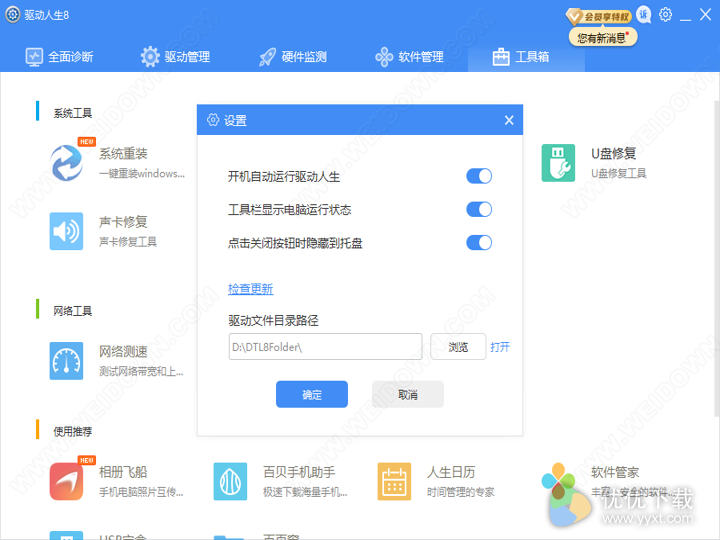Toggle 点击关闭按钮时隐藏到托盘 switch

point(479,242)
